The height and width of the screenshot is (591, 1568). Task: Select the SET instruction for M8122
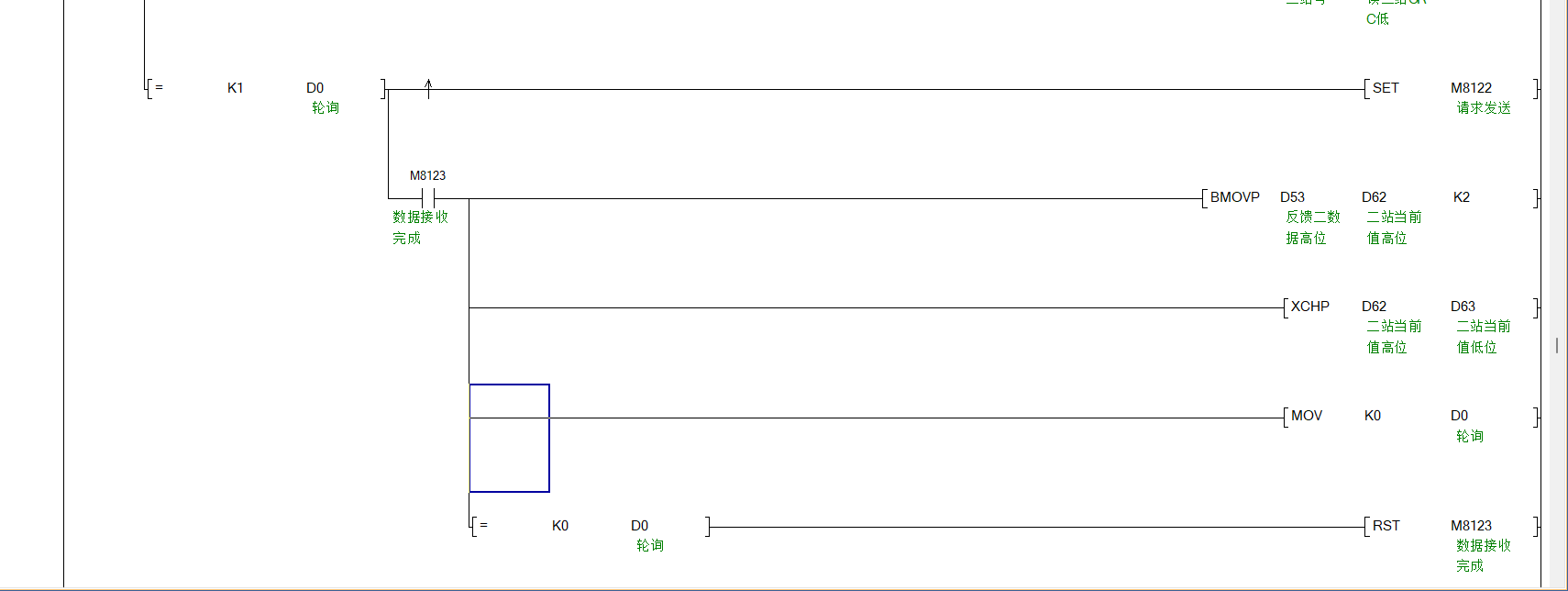coord(1385,88)
